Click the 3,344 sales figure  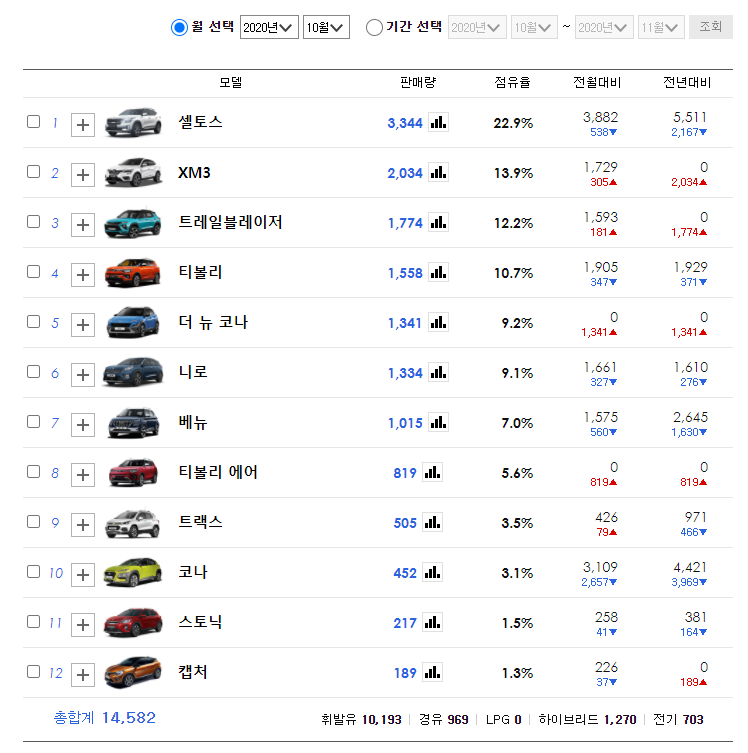tap(405, 123)
